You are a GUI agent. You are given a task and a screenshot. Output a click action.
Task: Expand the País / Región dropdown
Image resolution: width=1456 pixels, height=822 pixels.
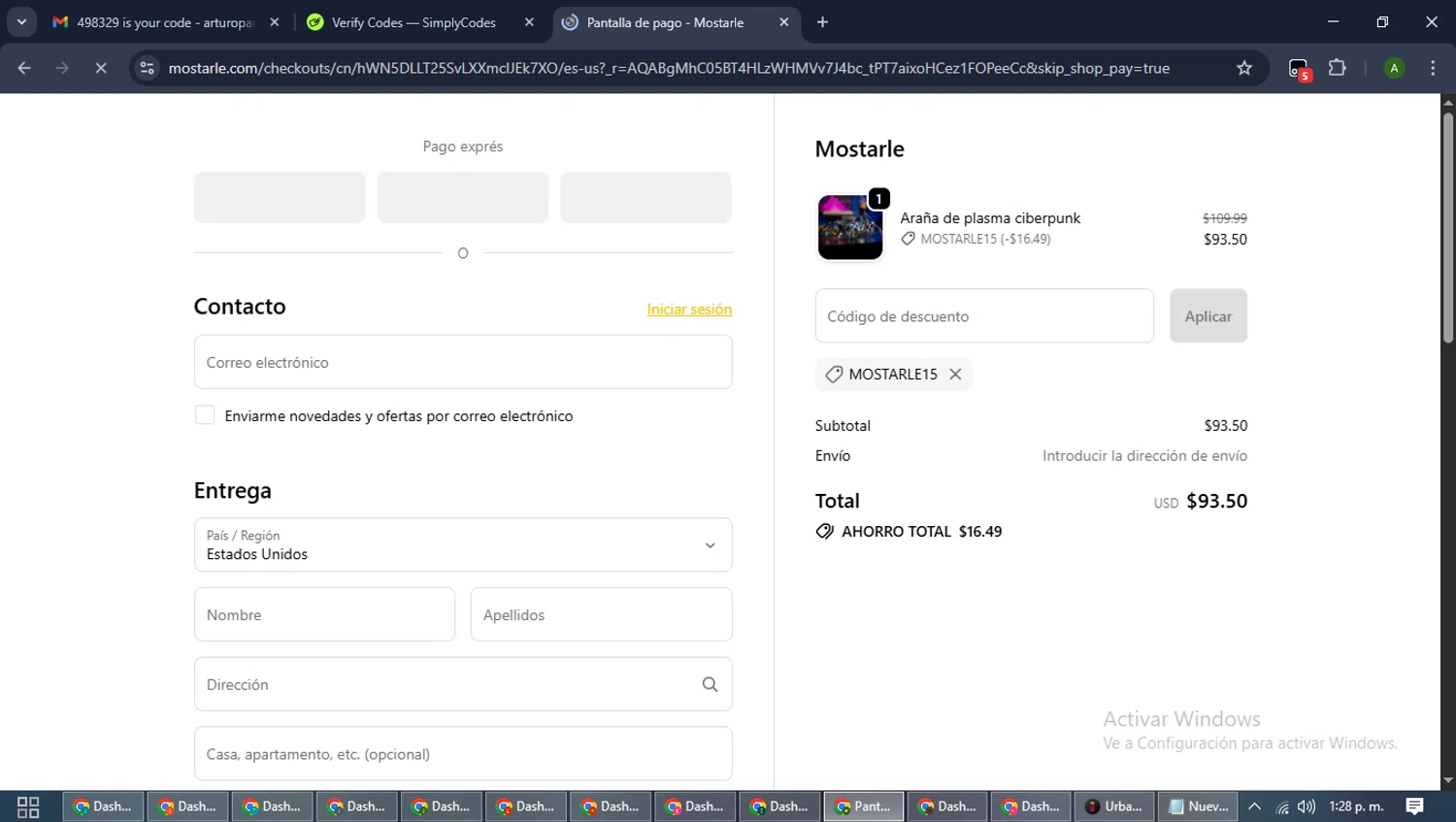(463, 544)
